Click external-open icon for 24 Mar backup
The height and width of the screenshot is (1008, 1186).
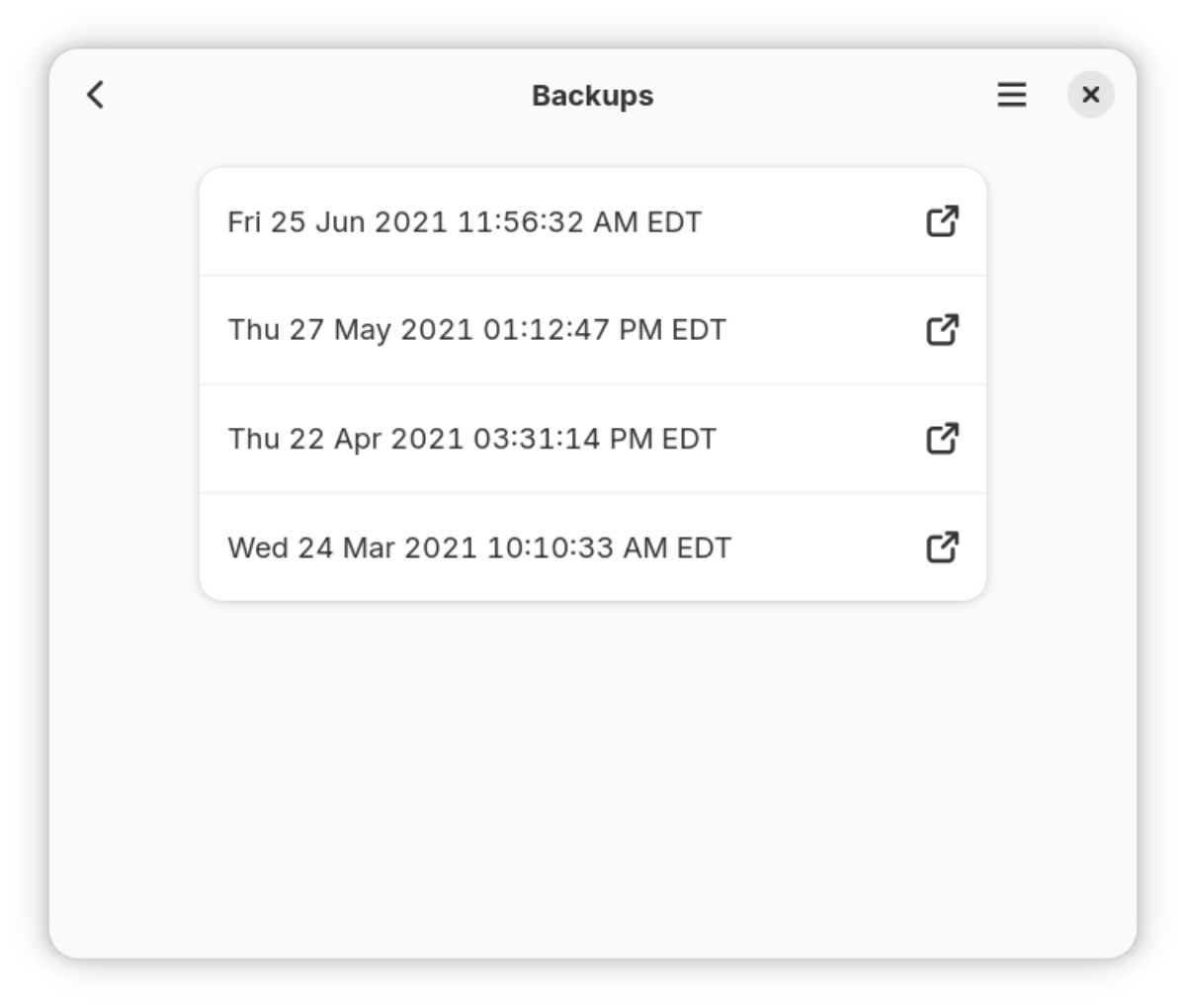point(942,547)
